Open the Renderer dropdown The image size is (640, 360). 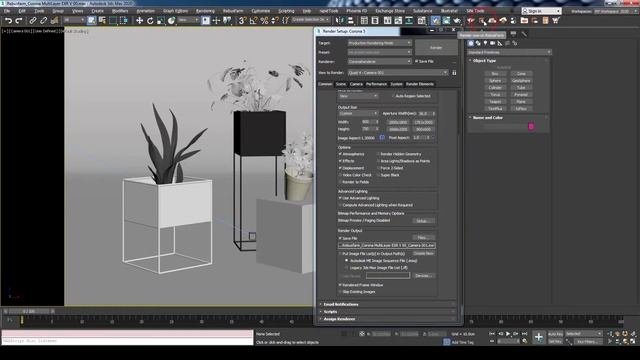379,62
